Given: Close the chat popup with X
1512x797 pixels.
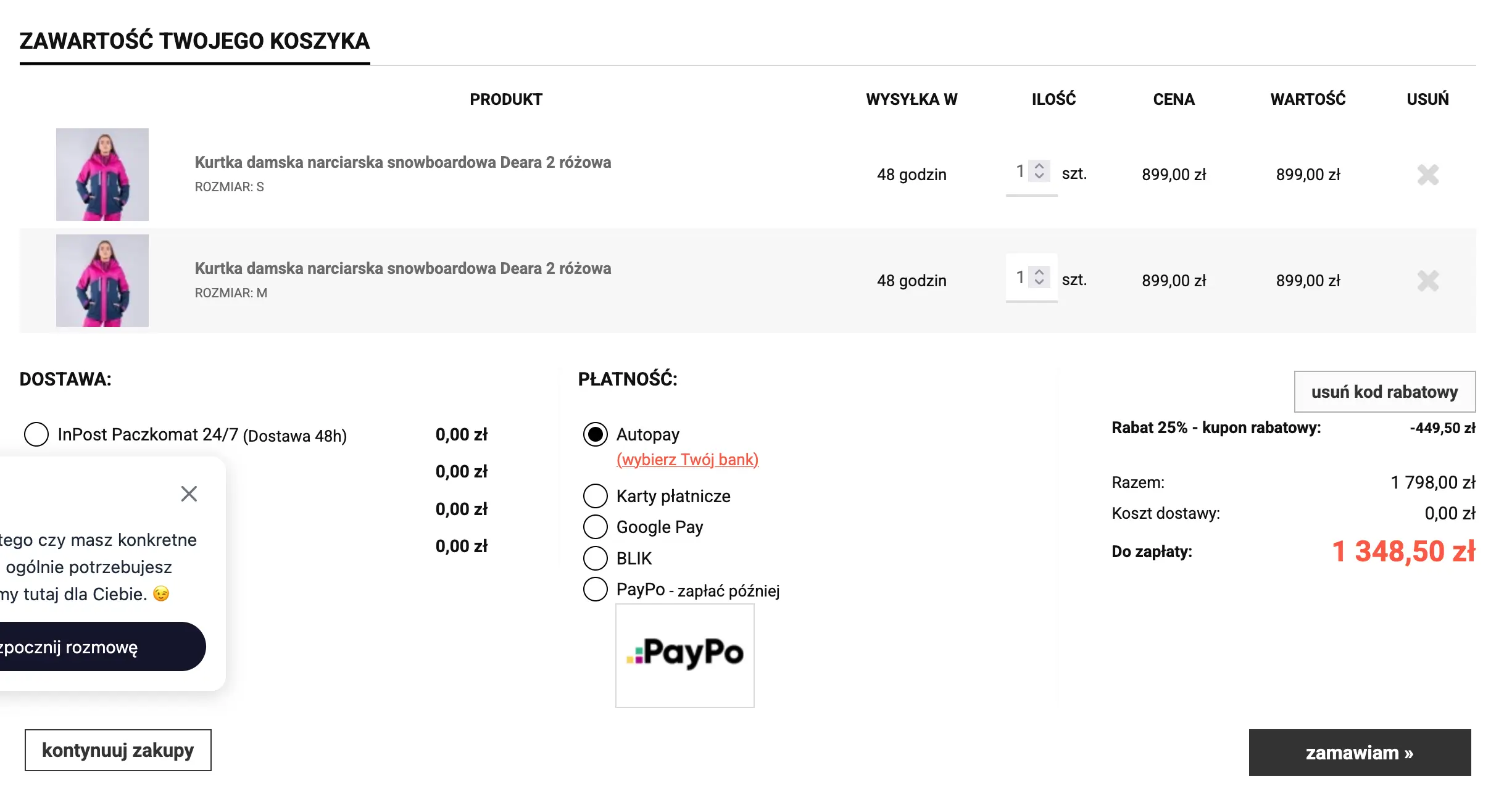Looking at the screenshot, I should [x=189, y=493].
